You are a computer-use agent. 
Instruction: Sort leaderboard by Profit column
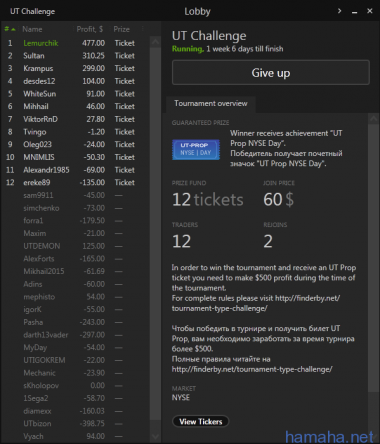[90, 29]
